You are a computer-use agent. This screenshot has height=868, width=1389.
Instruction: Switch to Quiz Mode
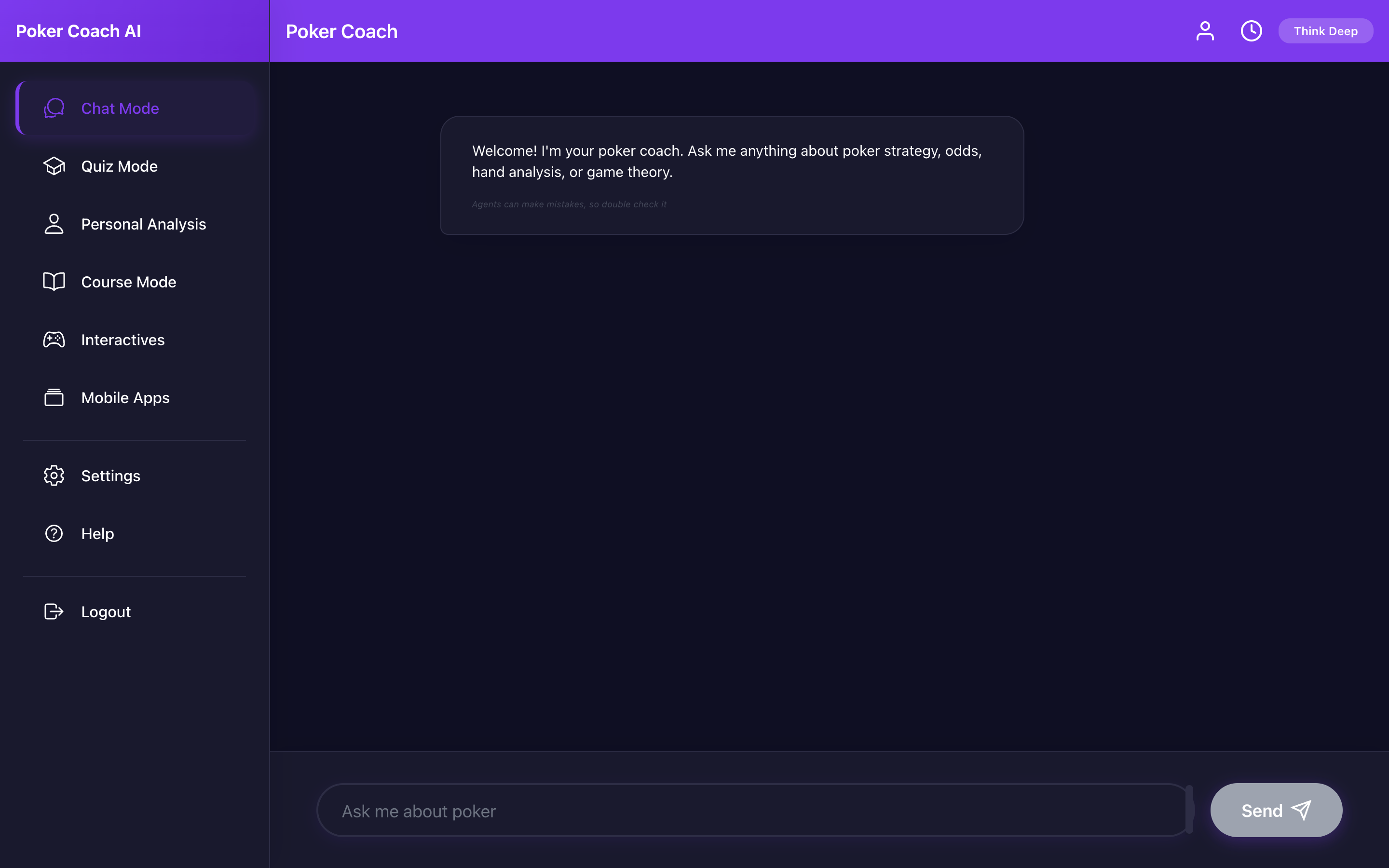[119, 166]
